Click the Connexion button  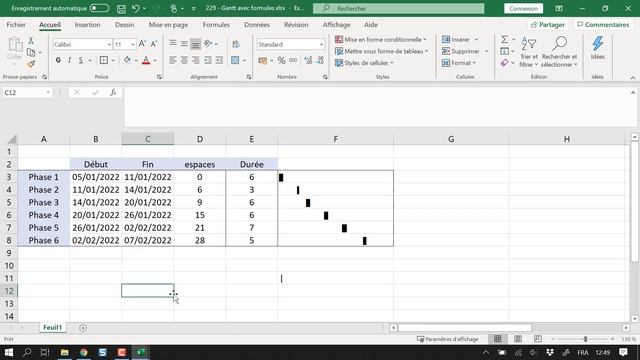point(523,8)
